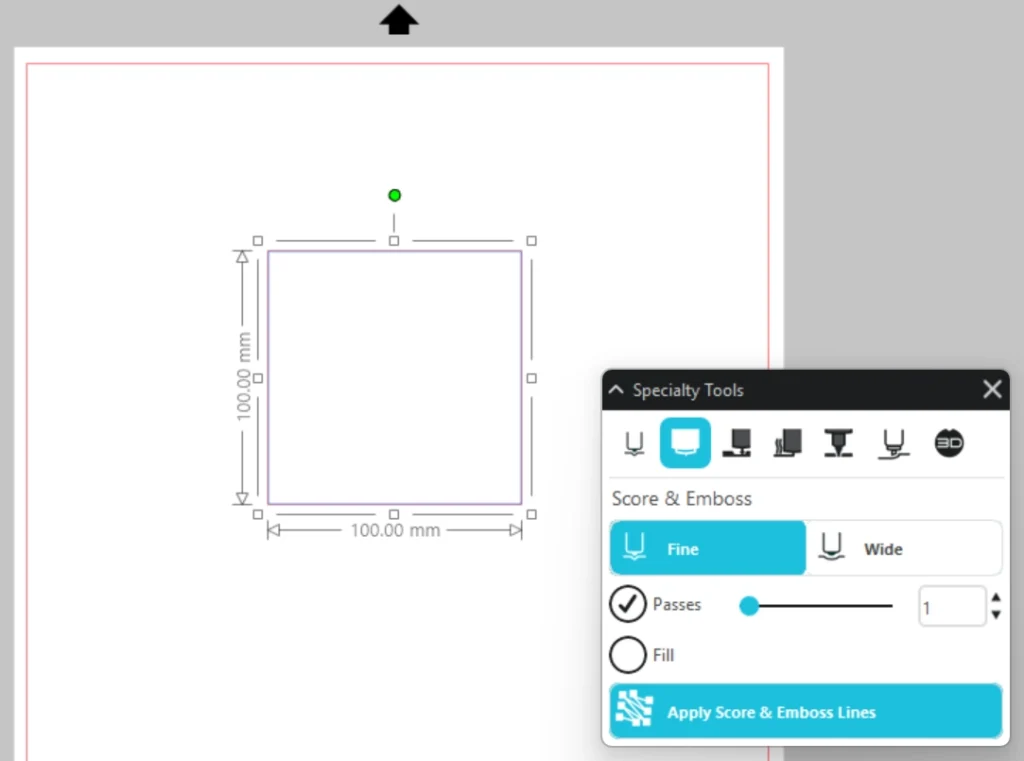Close the Specialty Tools panel
Viewport: 1024px width, 761px height.
click(992, 390)
